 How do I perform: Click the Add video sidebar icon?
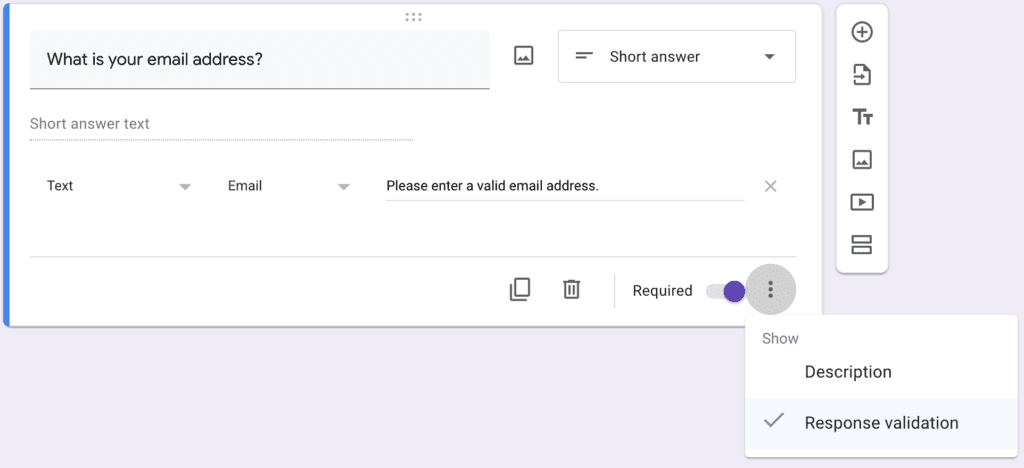(861, 202)
